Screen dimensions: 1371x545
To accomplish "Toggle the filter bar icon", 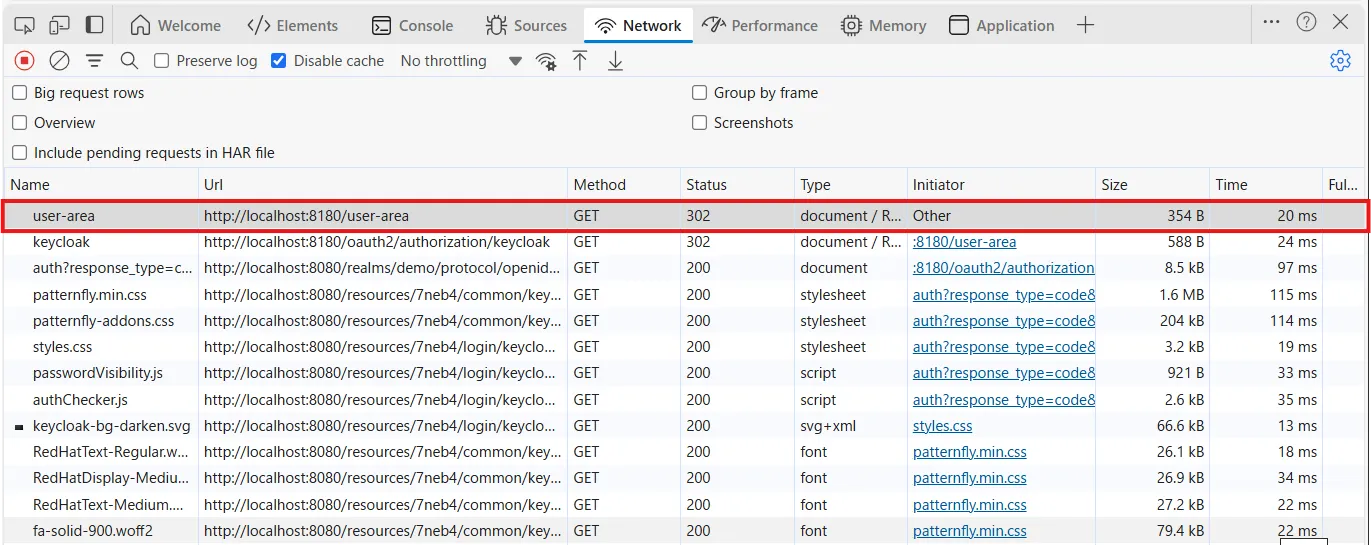I will [x=94, y=61].
